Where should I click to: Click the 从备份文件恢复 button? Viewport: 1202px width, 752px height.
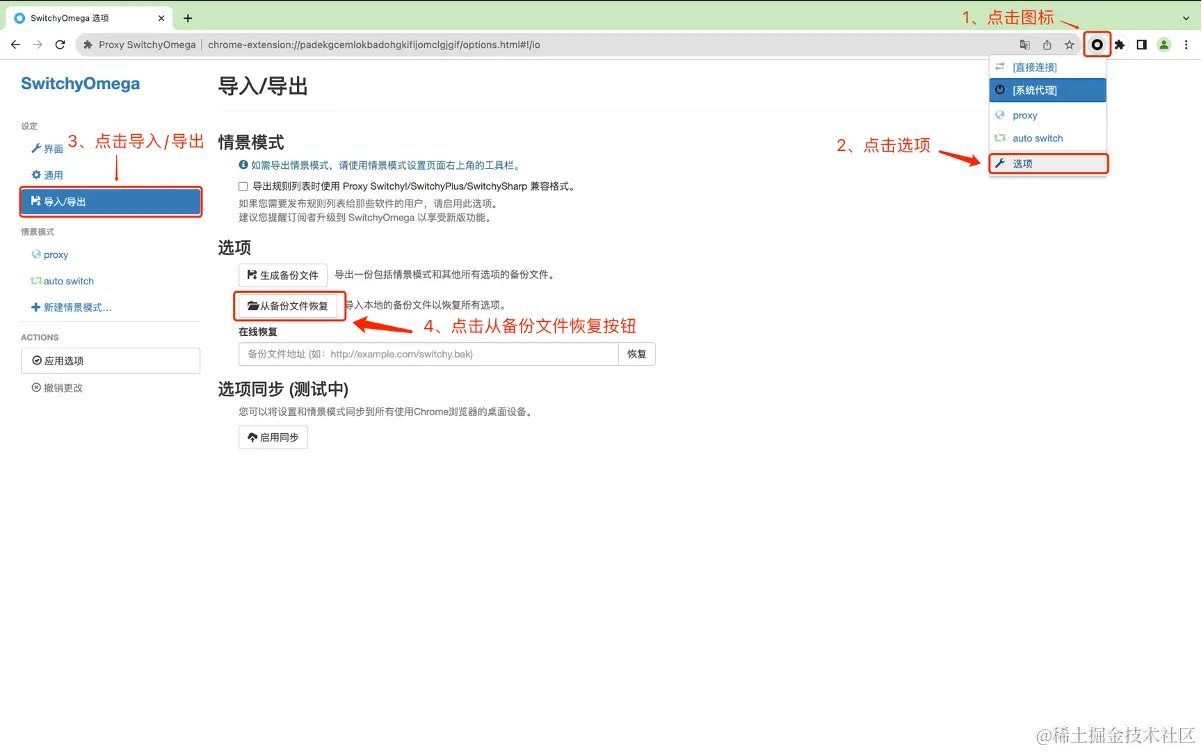click(x=288, y=306)
